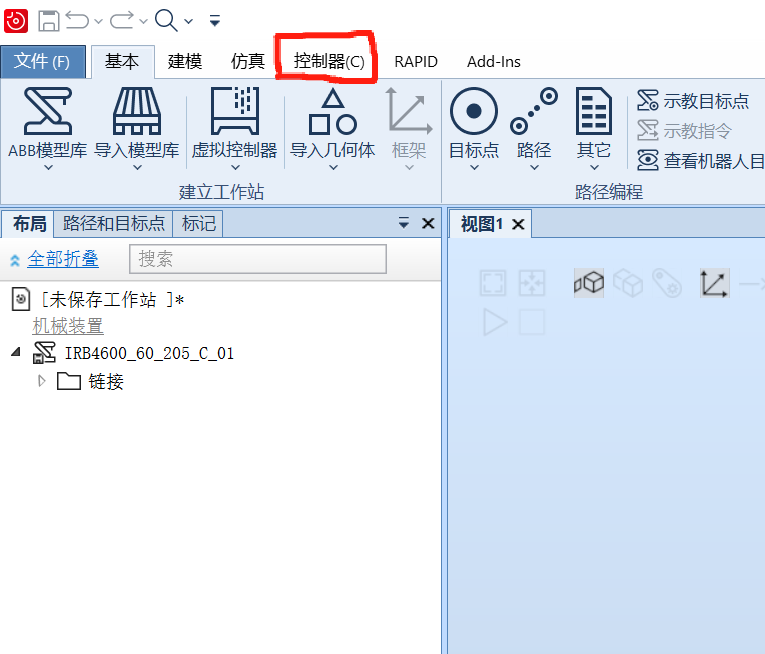Click the view all frame icon
The height and width of the screenshot is (654, 765).
click(493, 283)
